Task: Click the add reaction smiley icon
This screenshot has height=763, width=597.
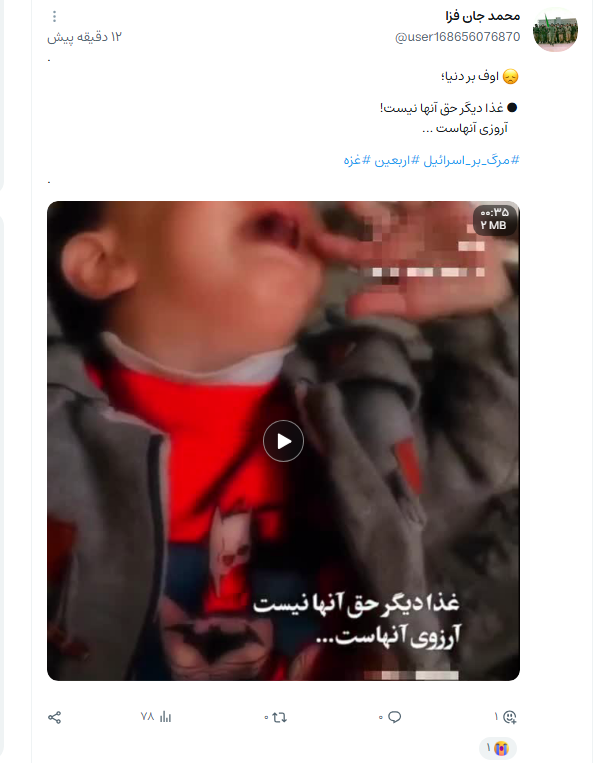Action: (510, 717)
